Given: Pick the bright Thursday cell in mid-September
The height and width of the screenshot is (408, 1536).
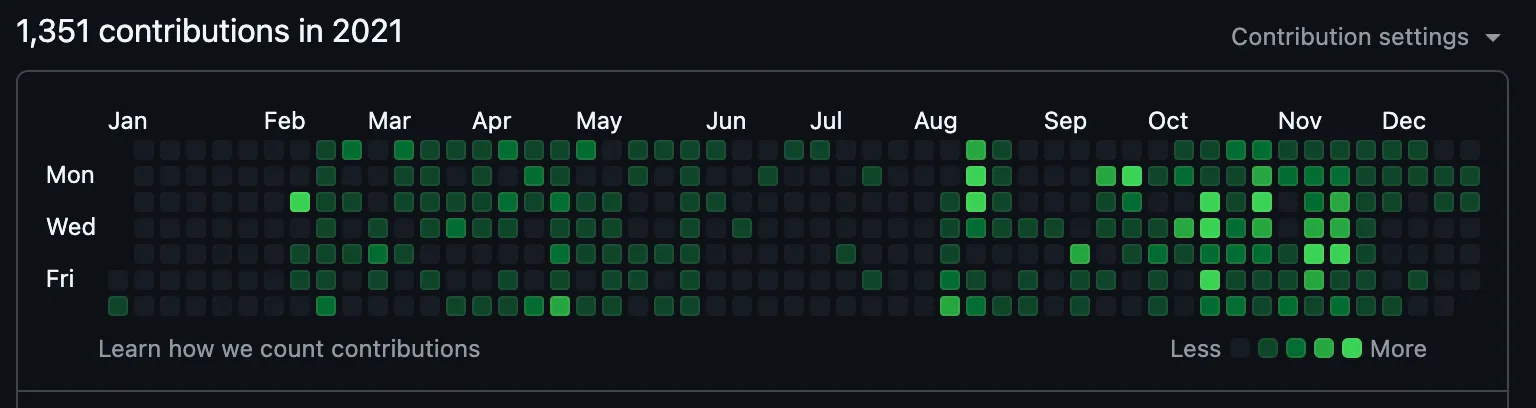Looking at the screenshot, I should (x=1080, y=254).
